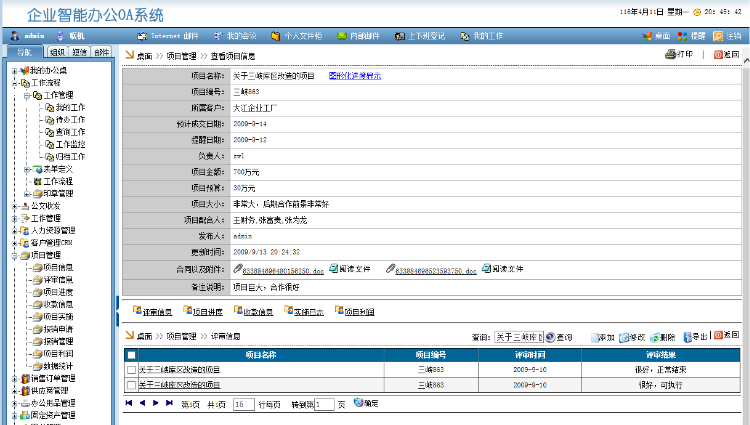Toggle the select-all checkbox in the table header
The image size is (750, 425).
click(131, 355)
